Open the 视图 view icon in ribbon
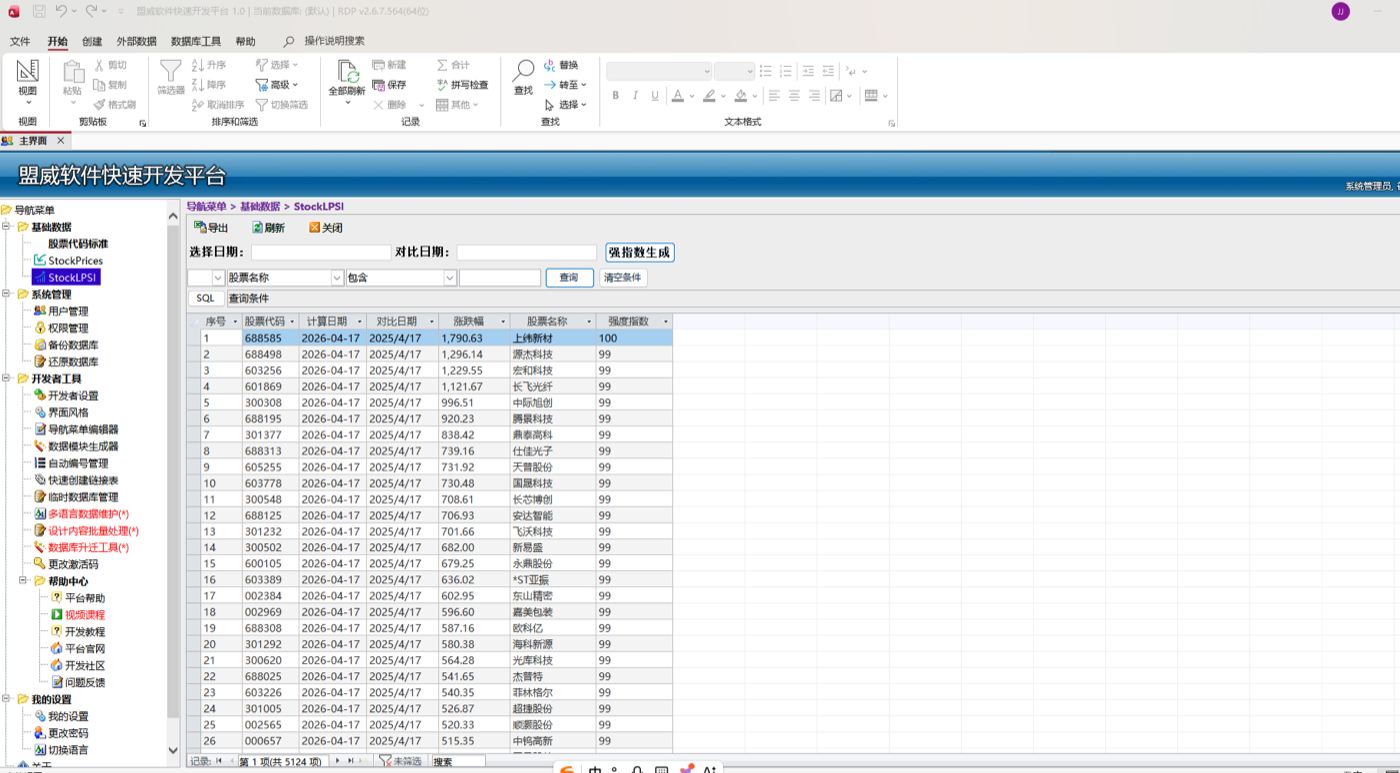The height and width of the screenshot is (773, 1400). (x=27, y=71)
